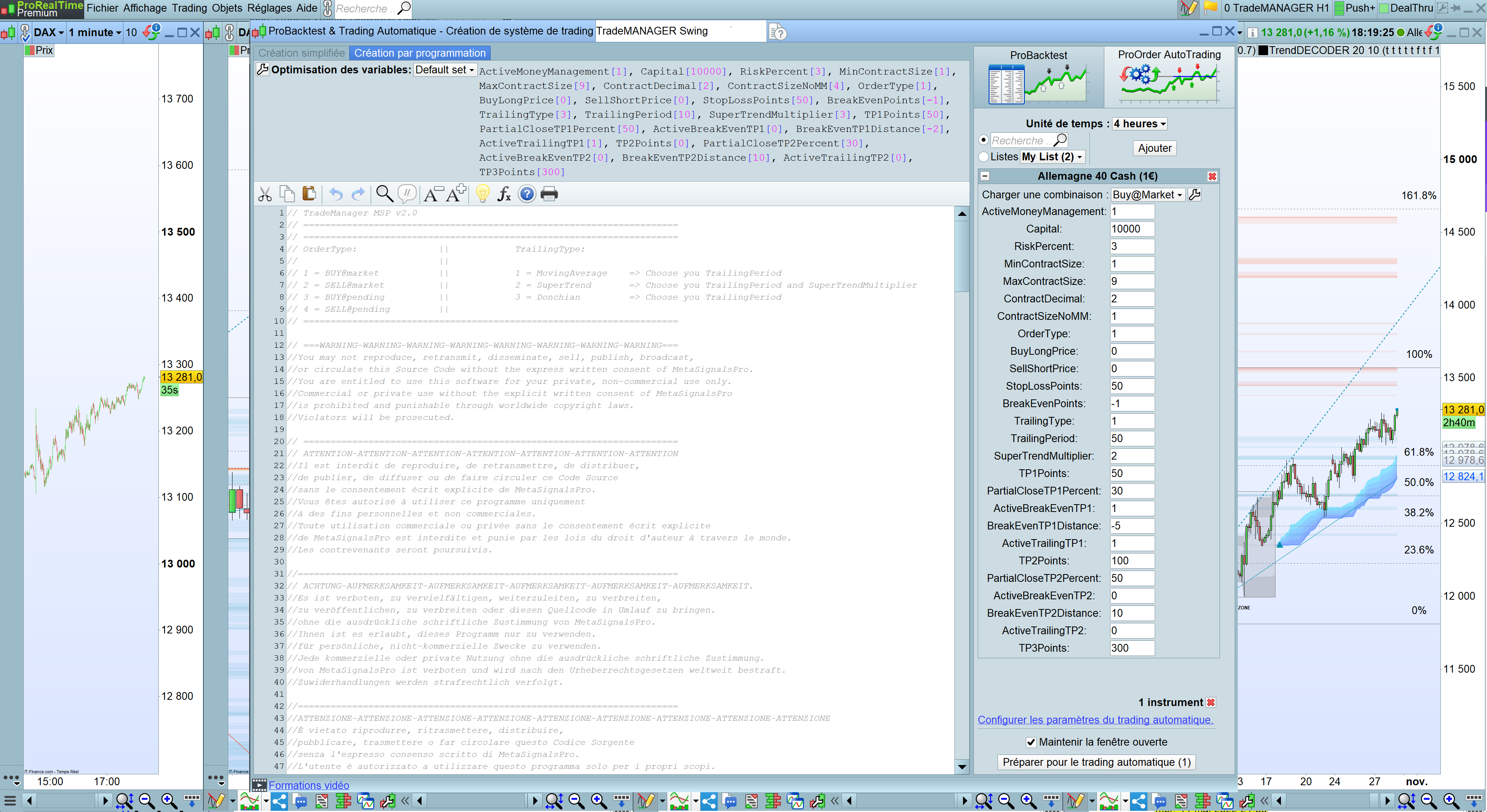The height and width of the screenshot is (812, 1487).
Task: Click the Copy icon in code editor toolbar
Action: tap(287, 194)
